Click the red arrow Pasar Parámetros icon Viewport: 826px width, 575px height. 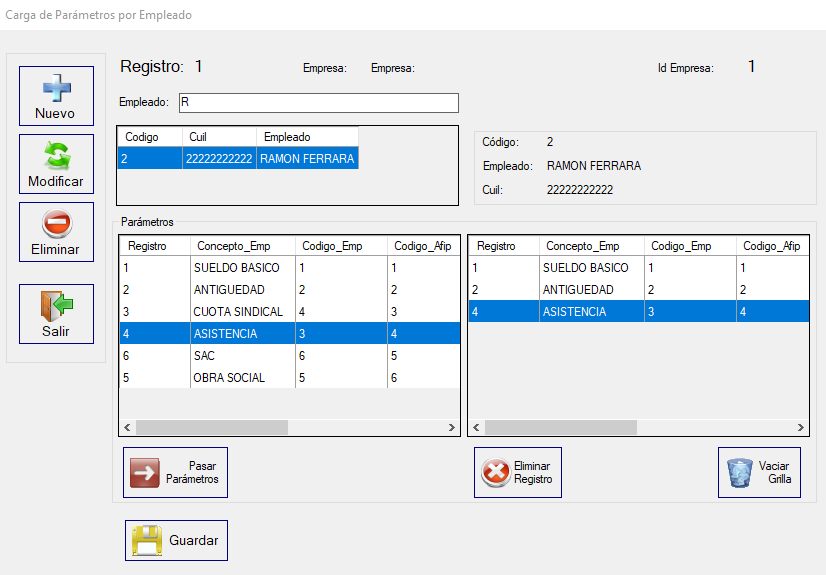pos(145,473)
